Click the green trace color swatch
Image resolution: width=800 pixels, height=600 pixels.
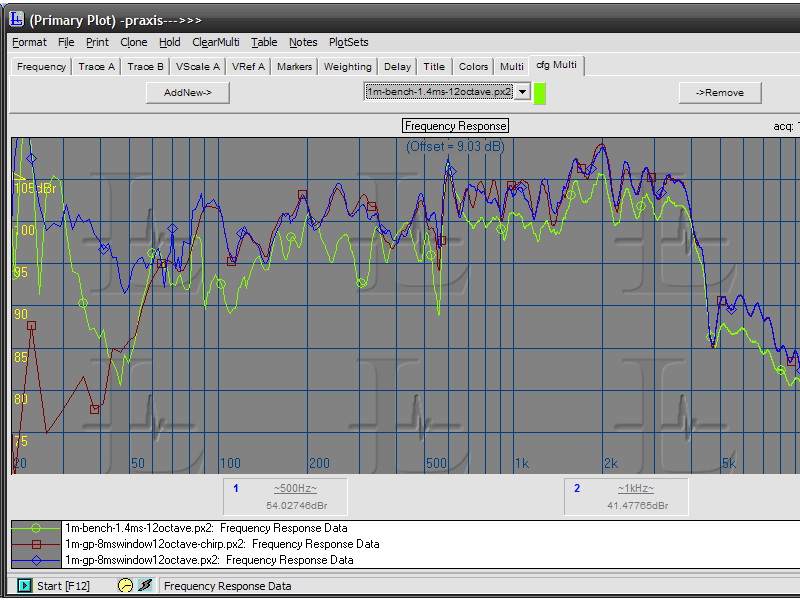click(x=539, y=93)
